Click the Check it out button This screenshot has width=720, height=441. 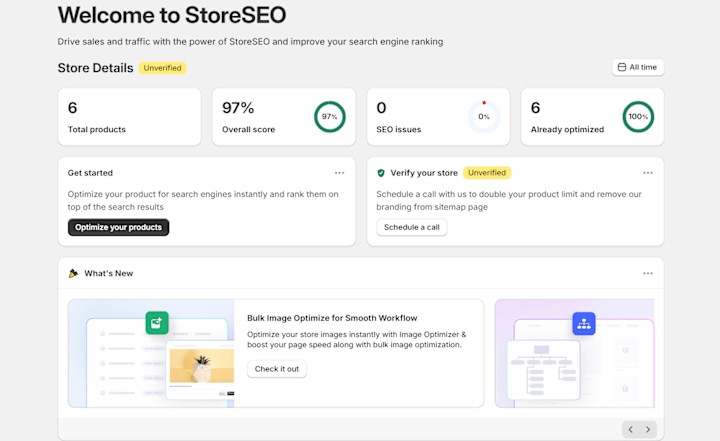pos(277,369)
